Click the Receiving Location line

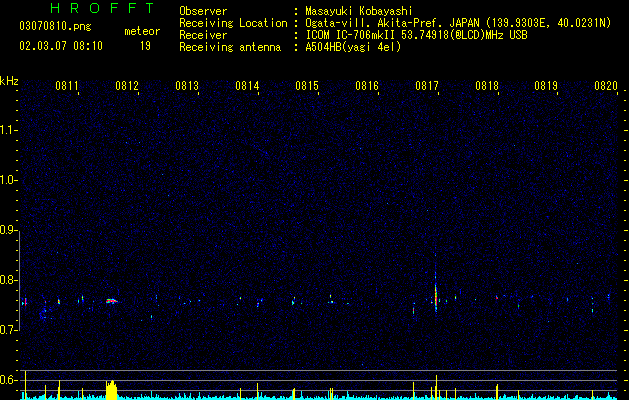395,23
